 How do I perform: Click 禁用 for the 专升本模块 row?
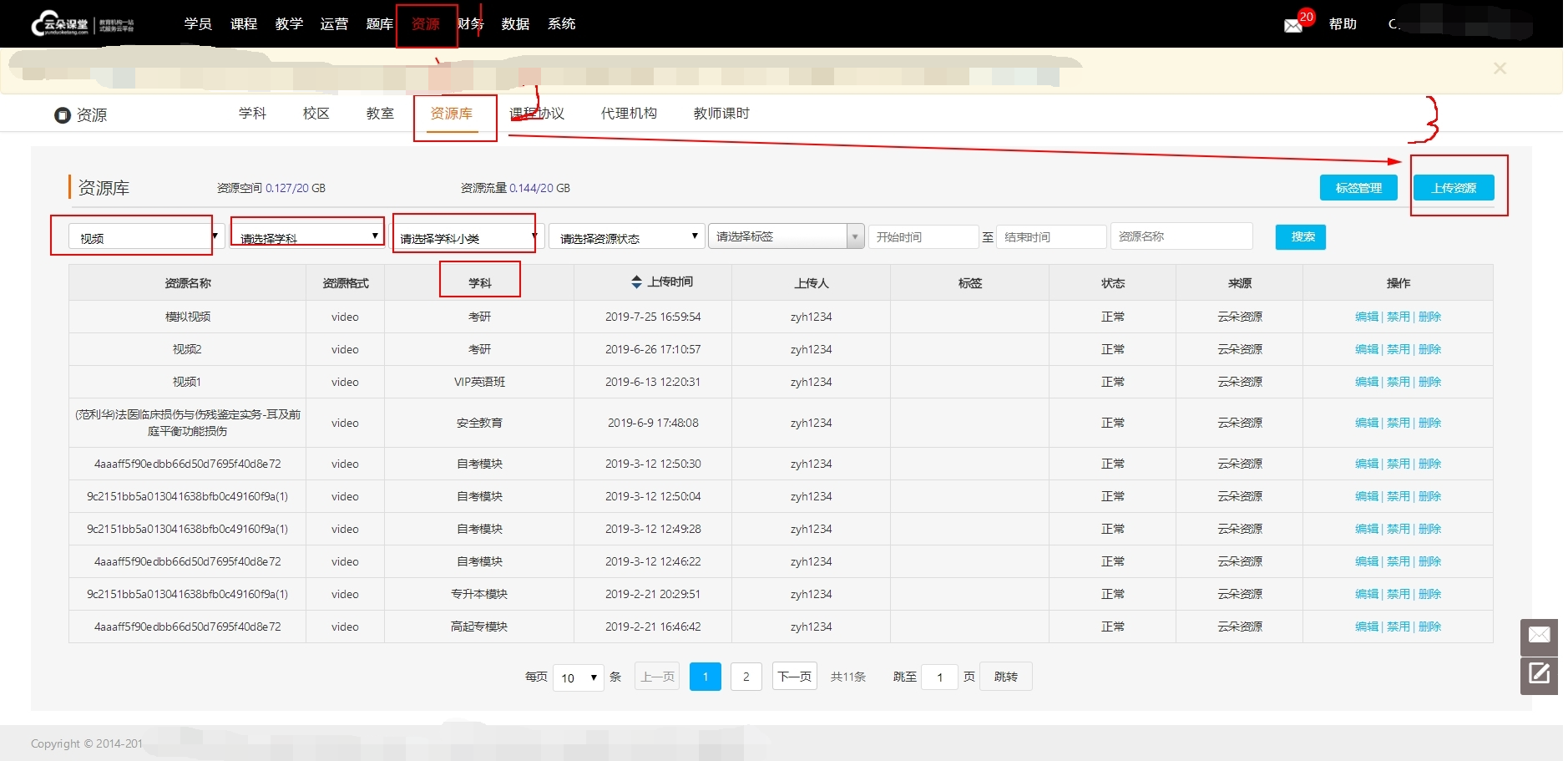[1399, 594]
